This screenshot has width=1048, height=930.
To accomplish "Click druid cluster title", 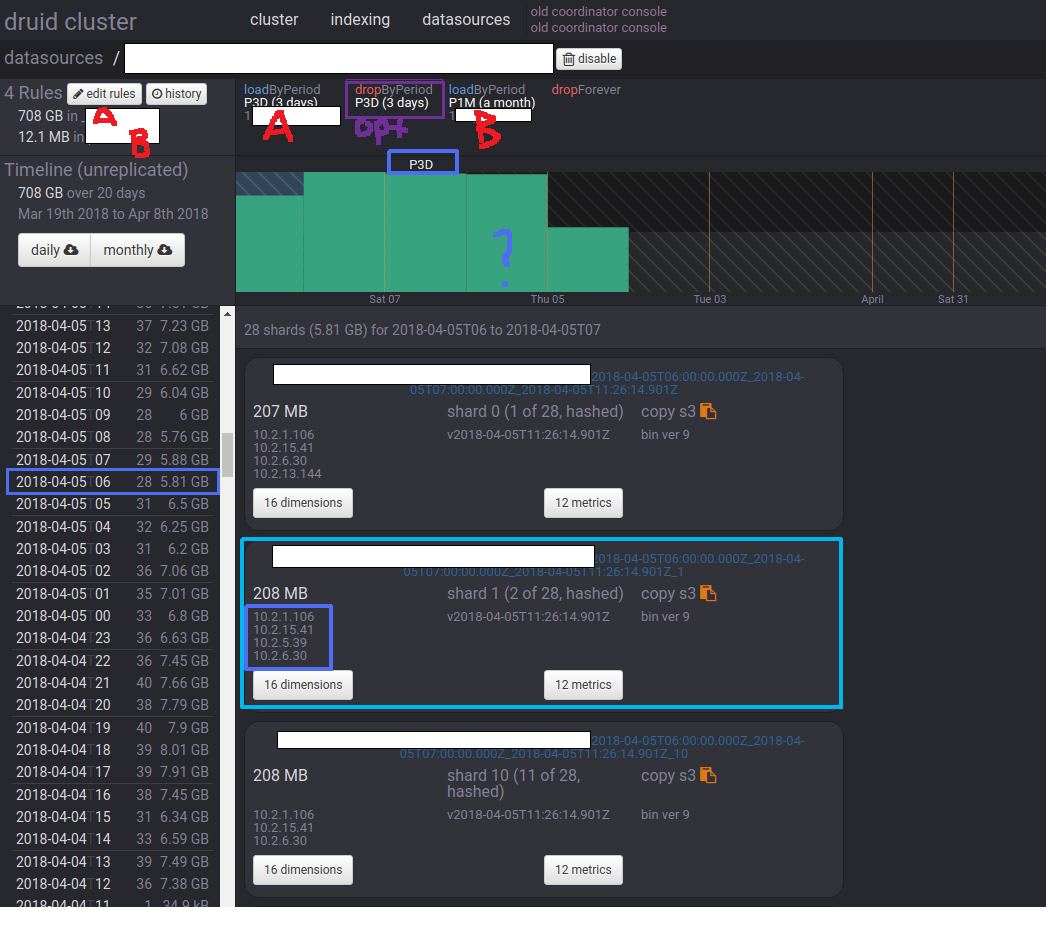I will click(x=70, y=21).
